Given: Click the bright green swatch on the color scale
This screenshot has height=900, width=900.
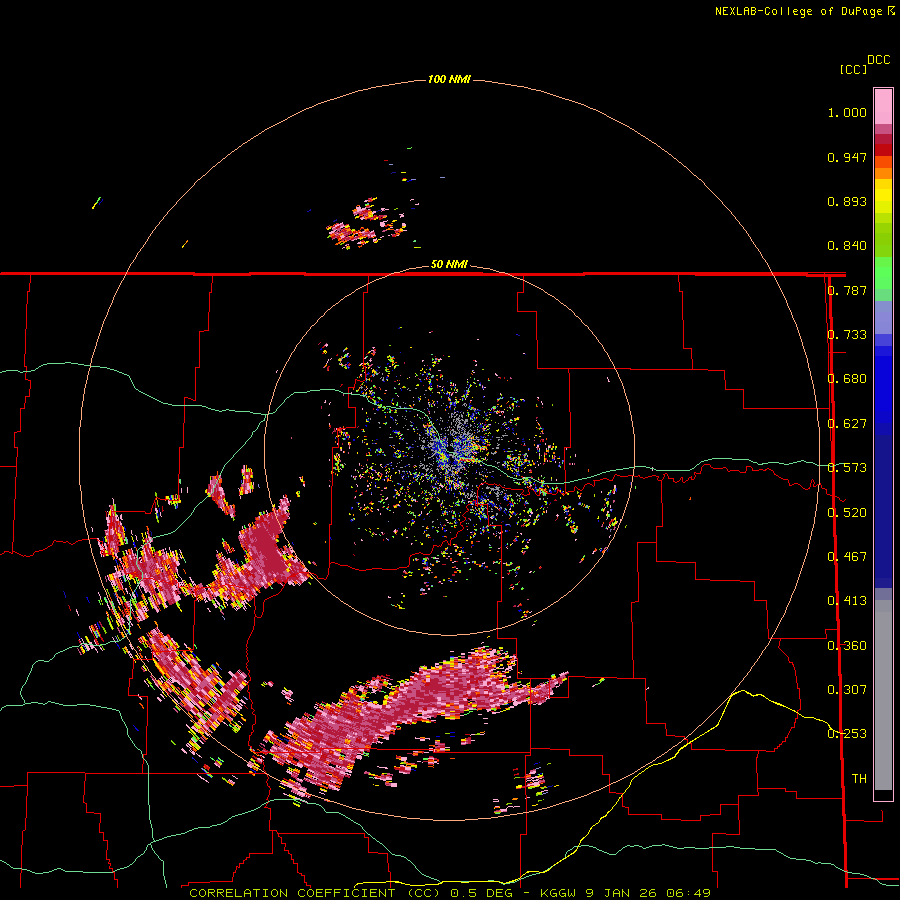Looking at the screenshot, I should (883, 273).
